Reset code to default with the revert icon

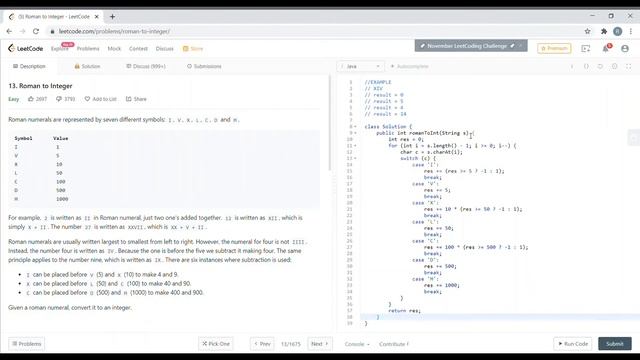[600, 66]
